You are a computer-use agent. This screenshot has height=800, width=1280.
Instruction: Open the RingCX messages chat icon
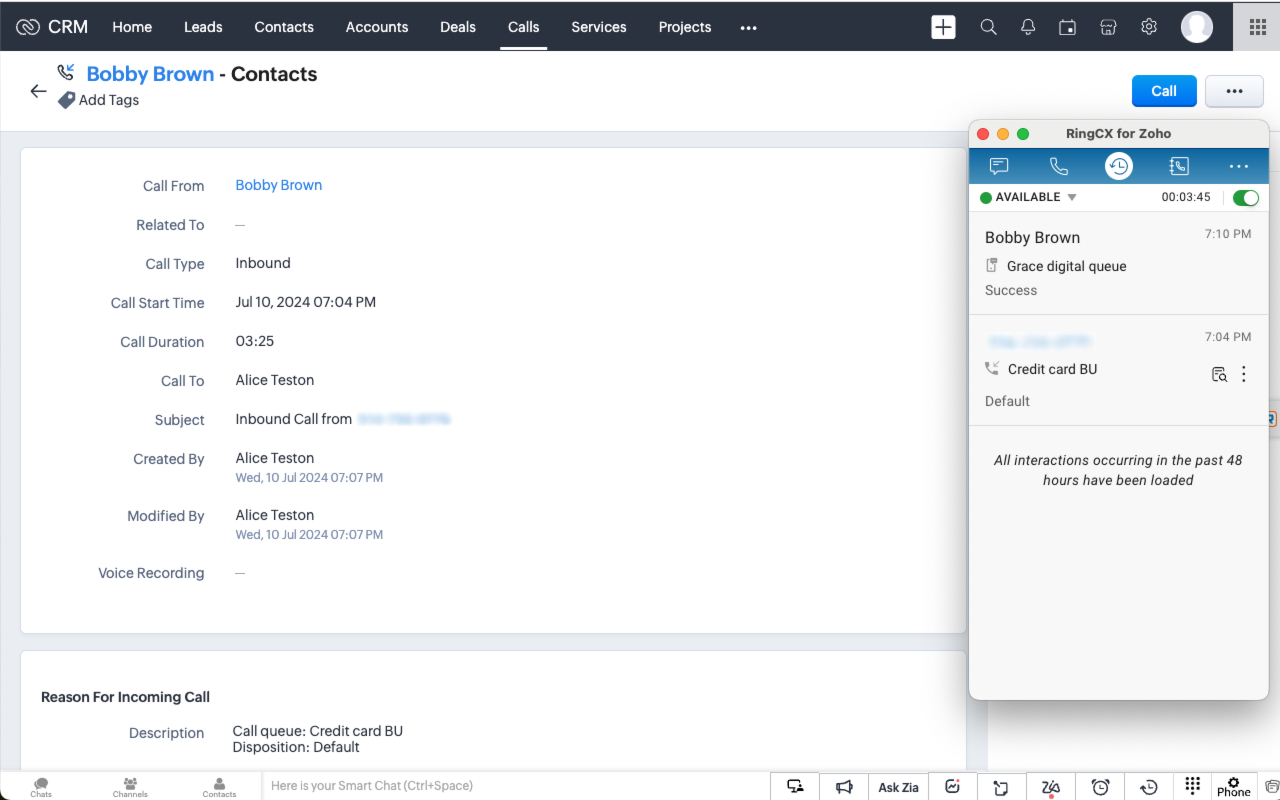998,166
